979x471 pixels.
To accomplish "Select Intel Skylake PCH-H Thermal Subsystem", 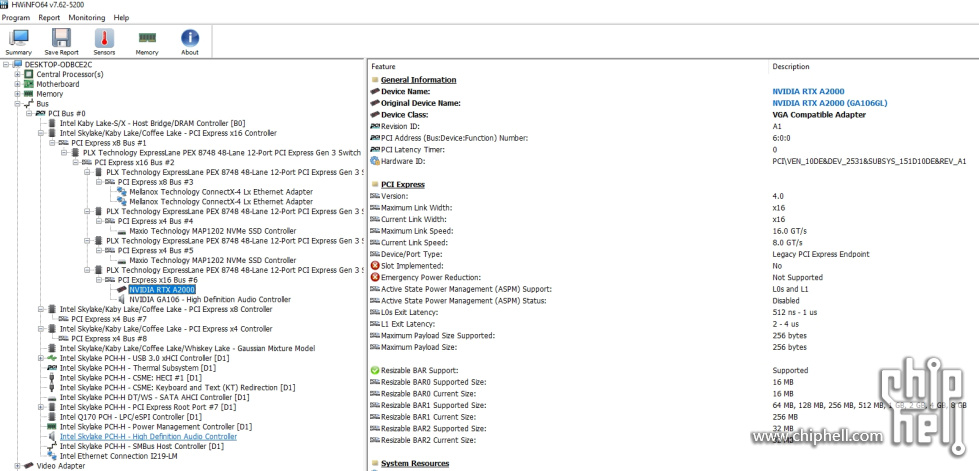I will pyautogui.click(x=137, y=369).
